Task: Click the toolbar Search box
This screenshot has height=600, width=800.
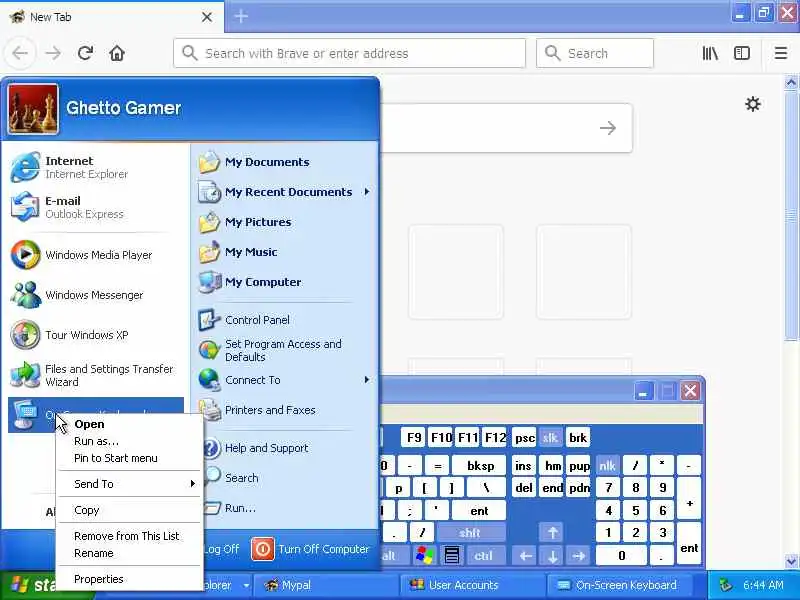Action: 595,53
